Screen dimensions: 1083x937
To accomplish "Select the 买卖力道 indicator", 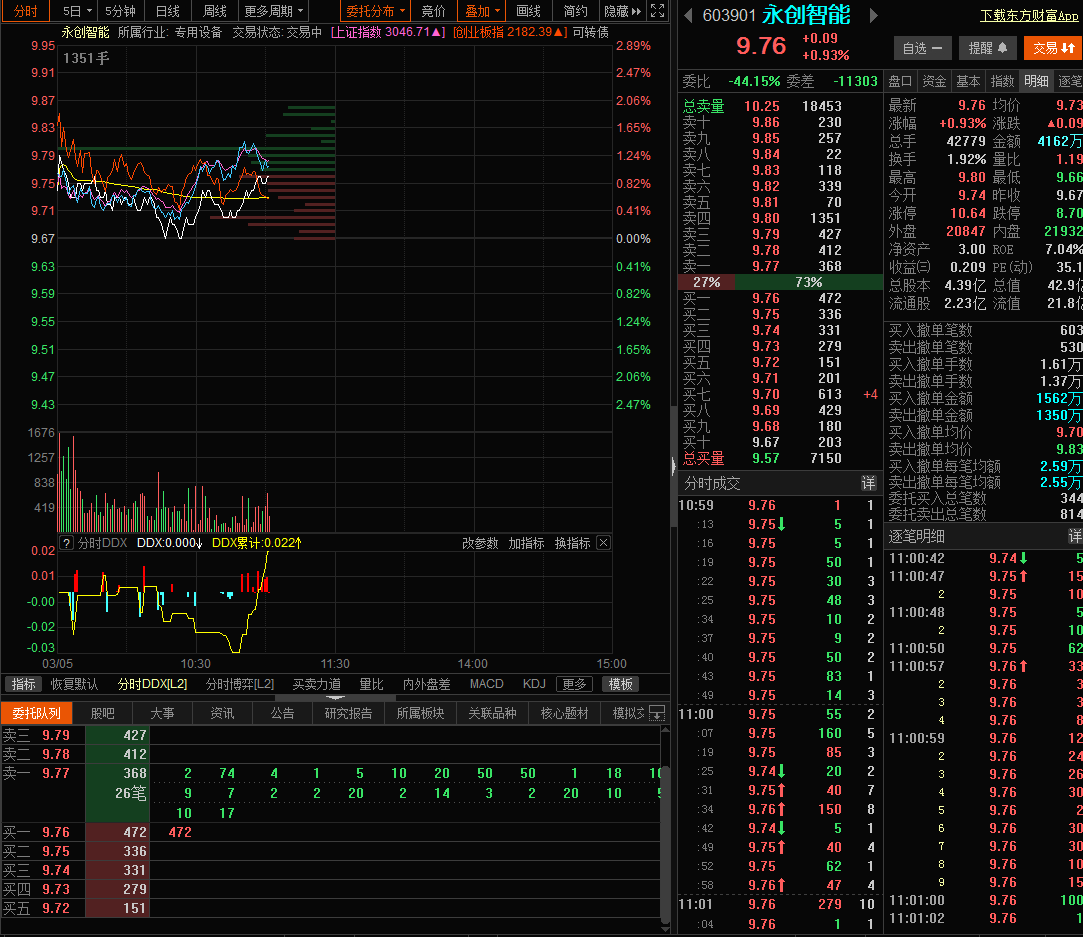I will click(x=316, y=684).
